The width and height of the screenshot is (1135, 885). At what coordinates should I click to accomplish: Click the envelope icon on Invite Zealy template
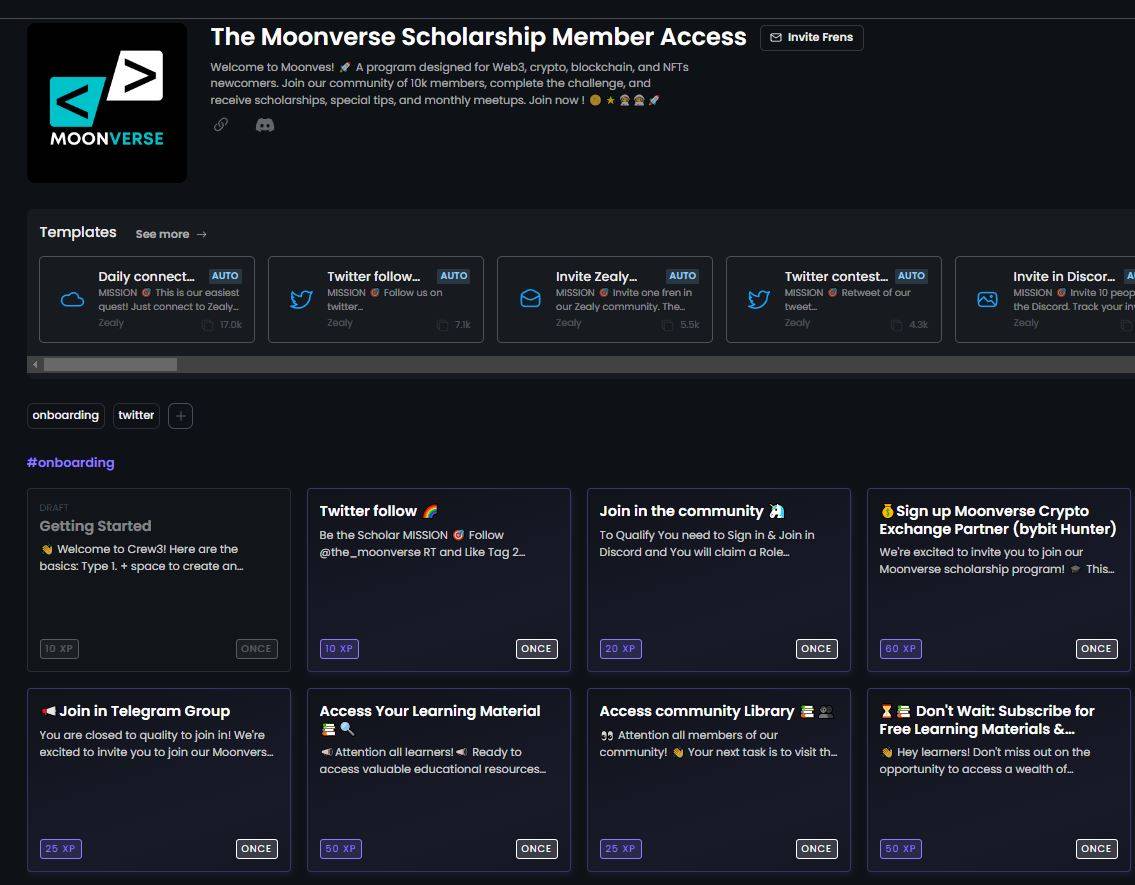531,299
